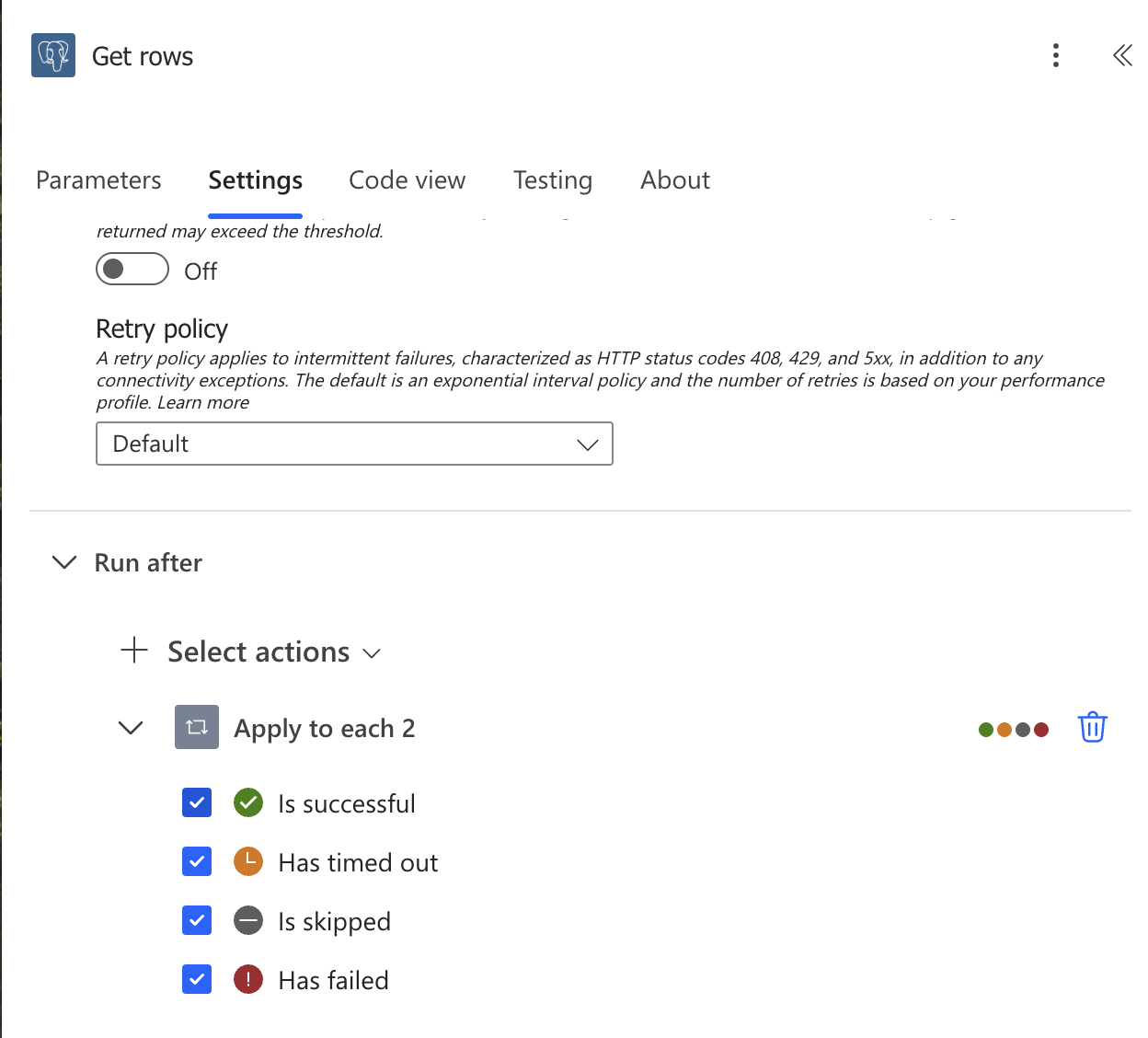Click the orange Has timed out clock icon

(x=248, y=861)
